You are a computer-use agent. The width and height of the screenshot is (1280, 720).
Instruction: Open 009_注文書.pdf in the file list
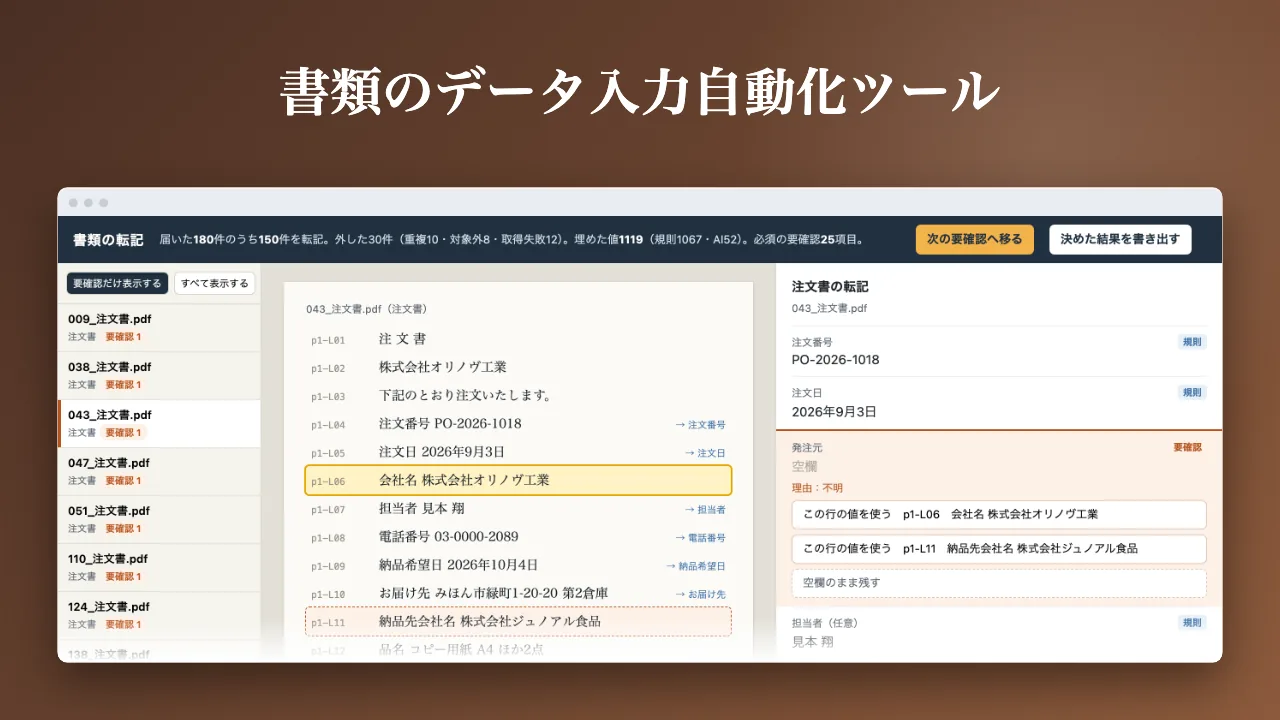[x=159, y=328]
